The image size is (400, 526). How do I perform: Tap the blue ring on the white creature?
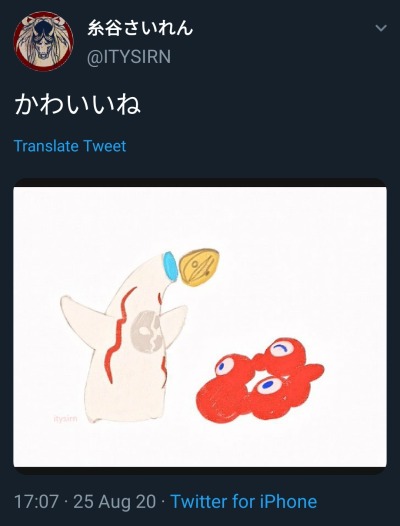(170, 266)
